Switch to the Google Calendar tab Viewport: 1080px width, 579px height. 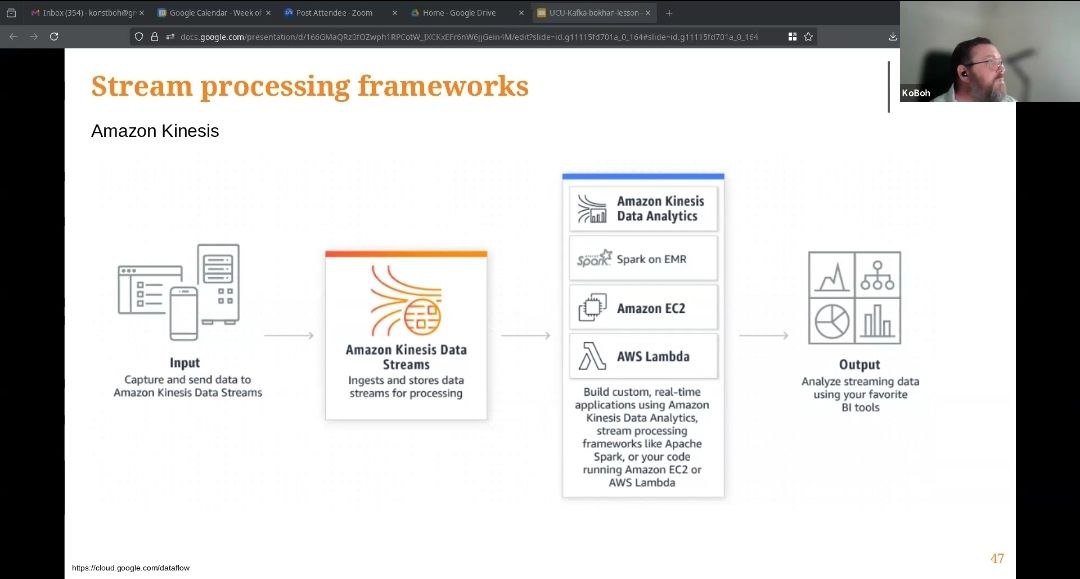point(214,12)
